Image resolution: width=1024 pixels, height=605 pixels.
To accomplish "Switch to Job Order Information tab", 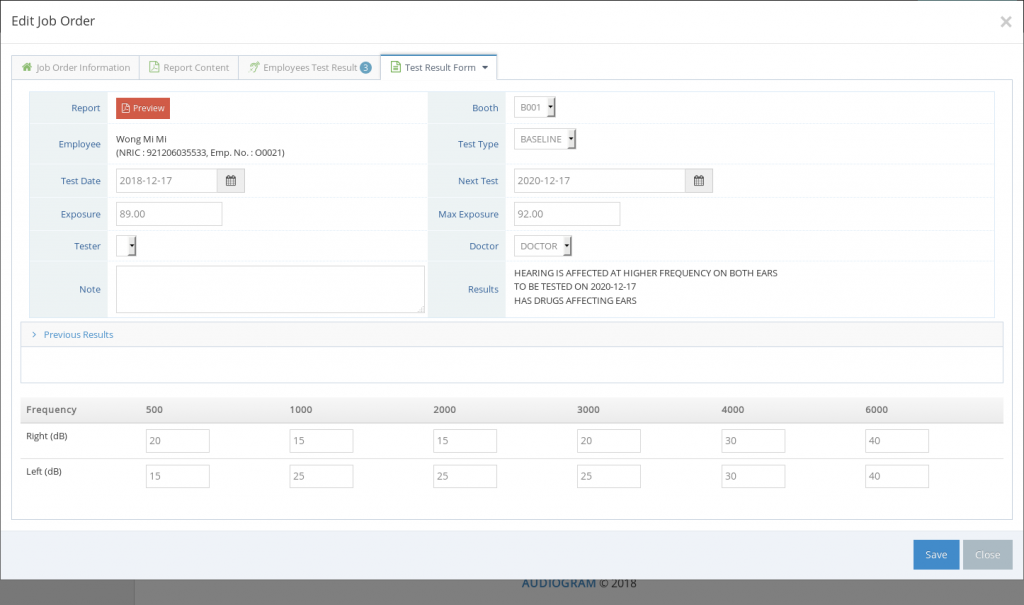I will tap(76, 68).
